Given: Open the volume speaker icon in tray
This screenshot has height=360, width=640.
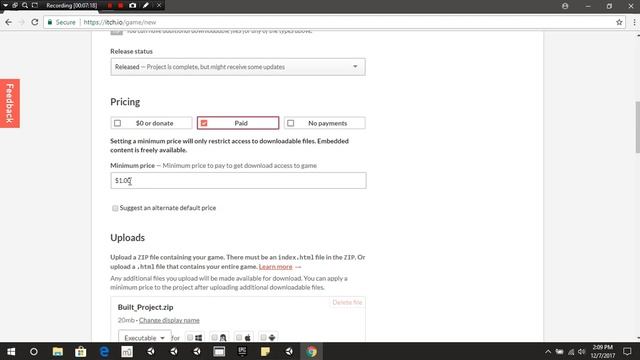Looking at the screenshot, I should [x=582, y=351].
